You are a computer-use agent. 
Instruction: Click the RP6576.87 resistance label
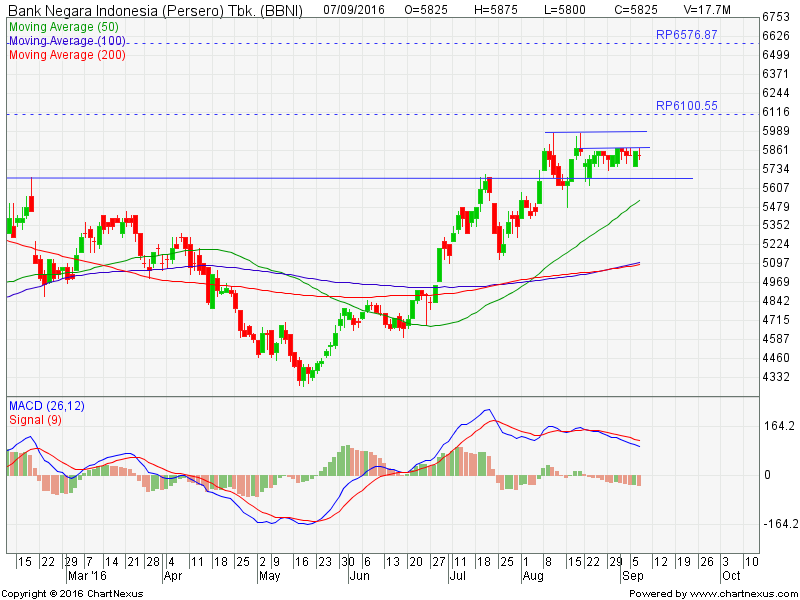pos(687,35)
